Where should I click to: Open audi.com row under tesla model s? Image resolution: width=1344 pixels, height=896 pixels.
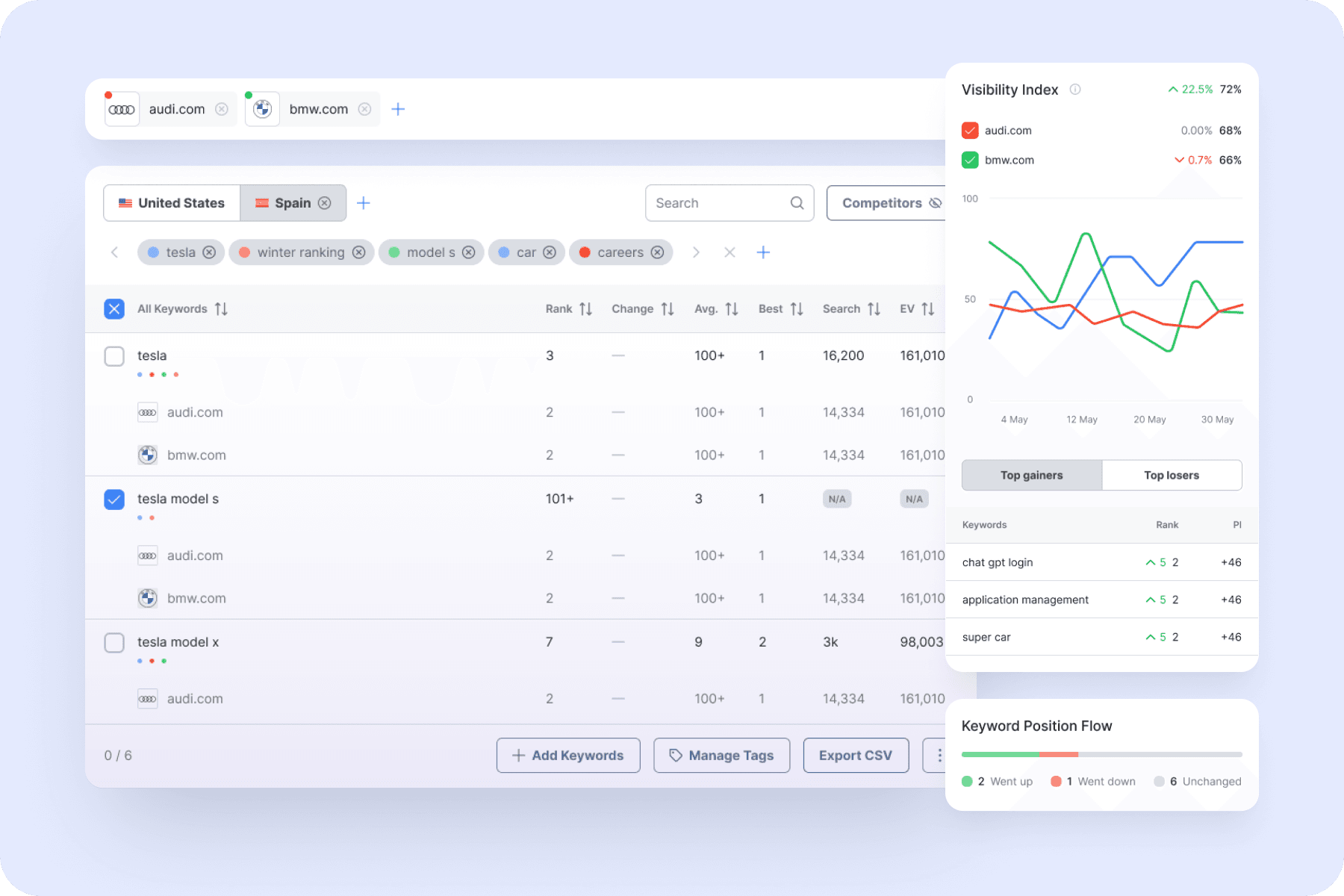click(x=515, y=556)
